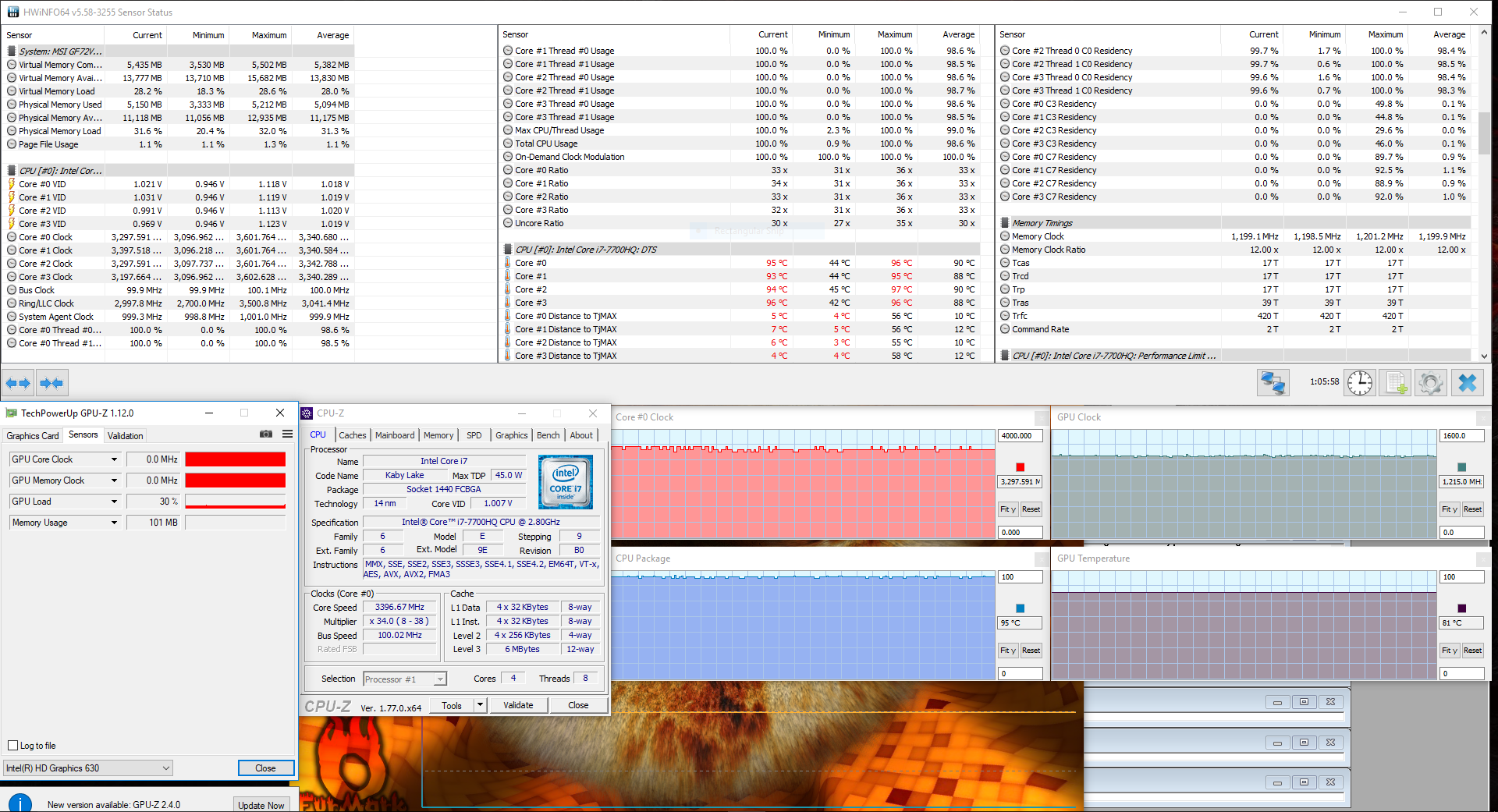Open the CPU-Z Caches tab
The width and height of the screenshot is (1498, 812).
[353, 435]
